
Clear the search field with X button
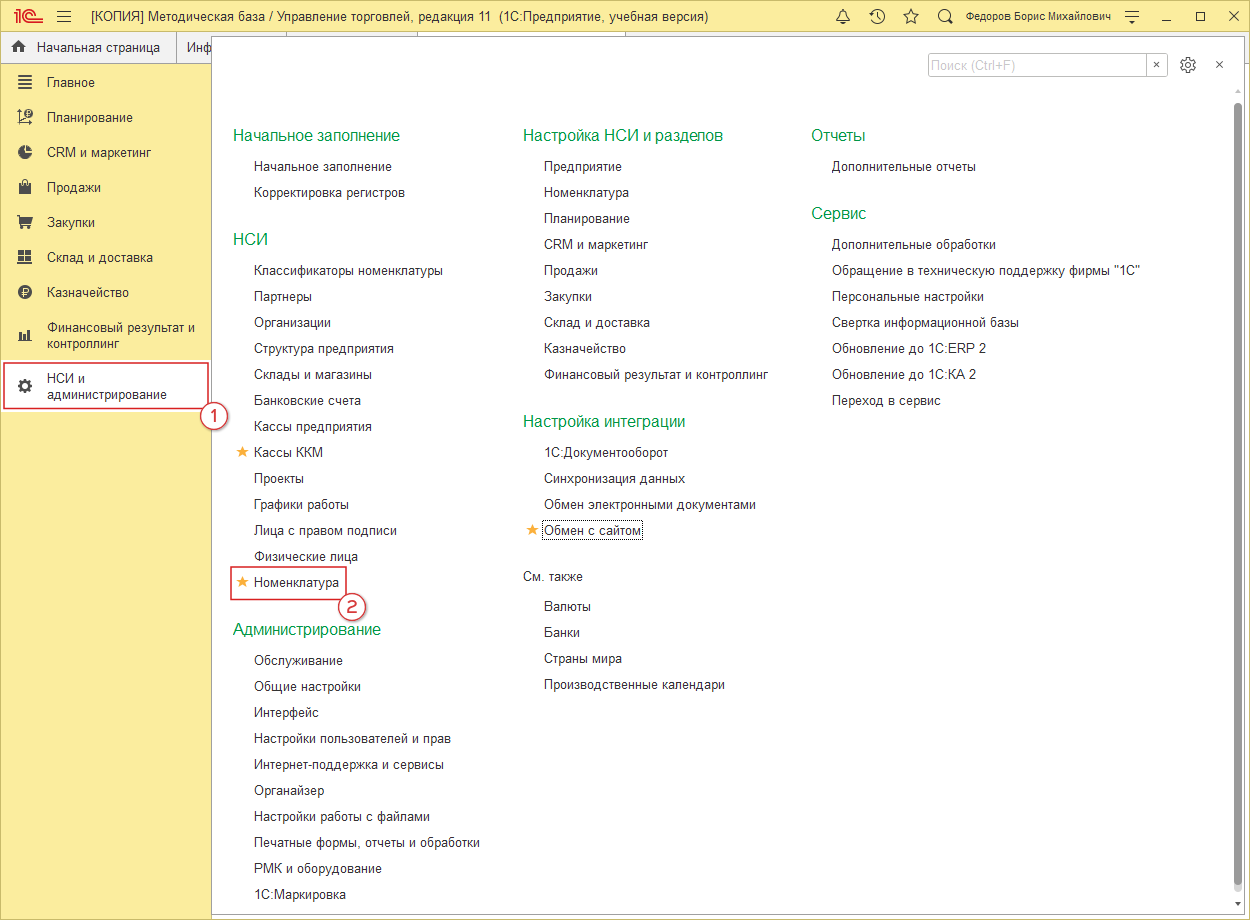click(1157, 65)
